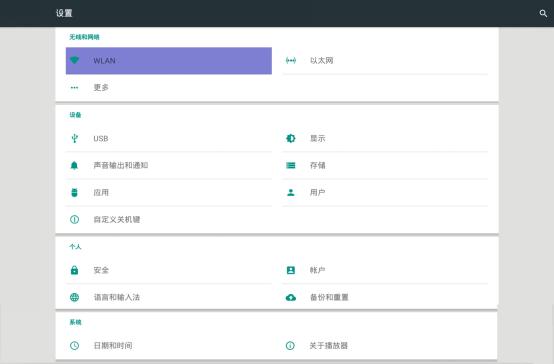
Task: Click the storage bars icon
Action: click(x=291, y=165)
